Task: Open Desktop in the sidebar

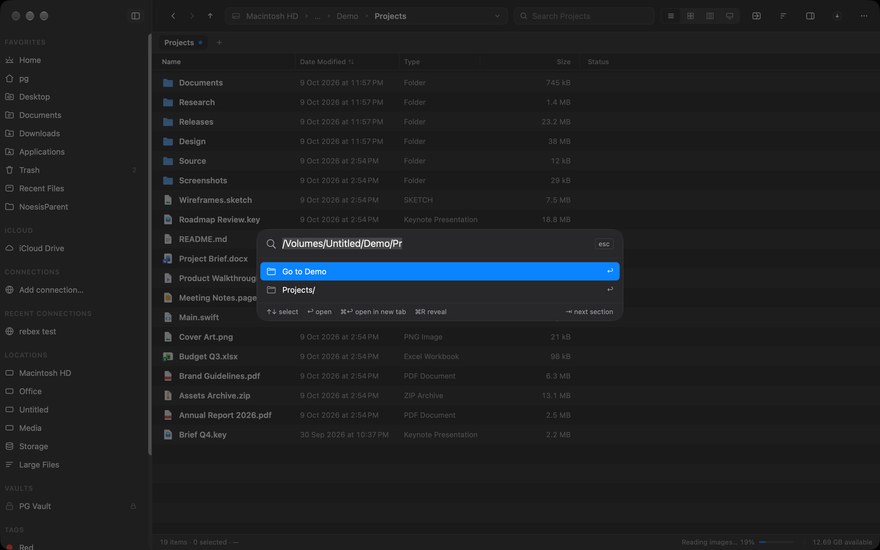Action: tap(34, 97)
